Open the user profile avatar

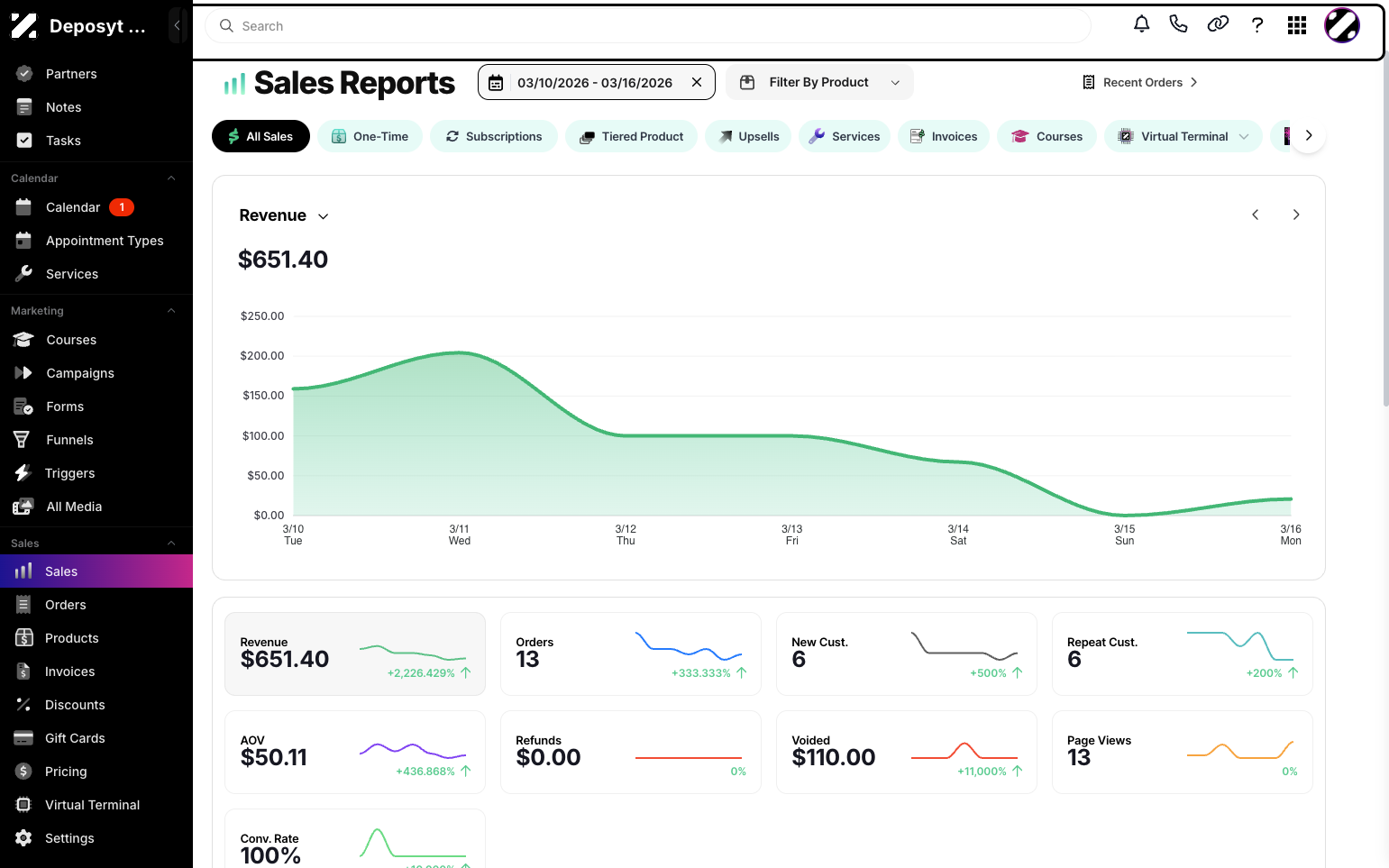[x=1341, y=25]
